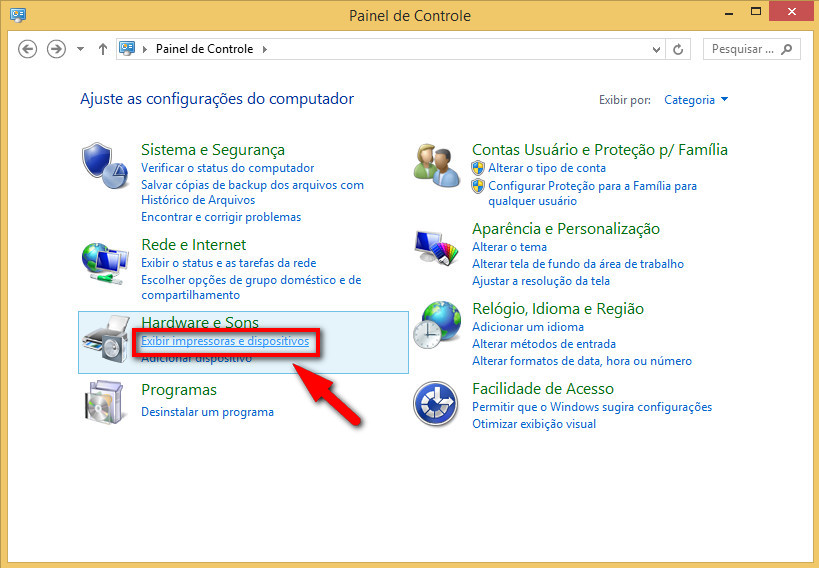Click the Control Panel icon in address bar
Image resolution: width=819 pixels, height=568 pixels.
click(127, 49)
